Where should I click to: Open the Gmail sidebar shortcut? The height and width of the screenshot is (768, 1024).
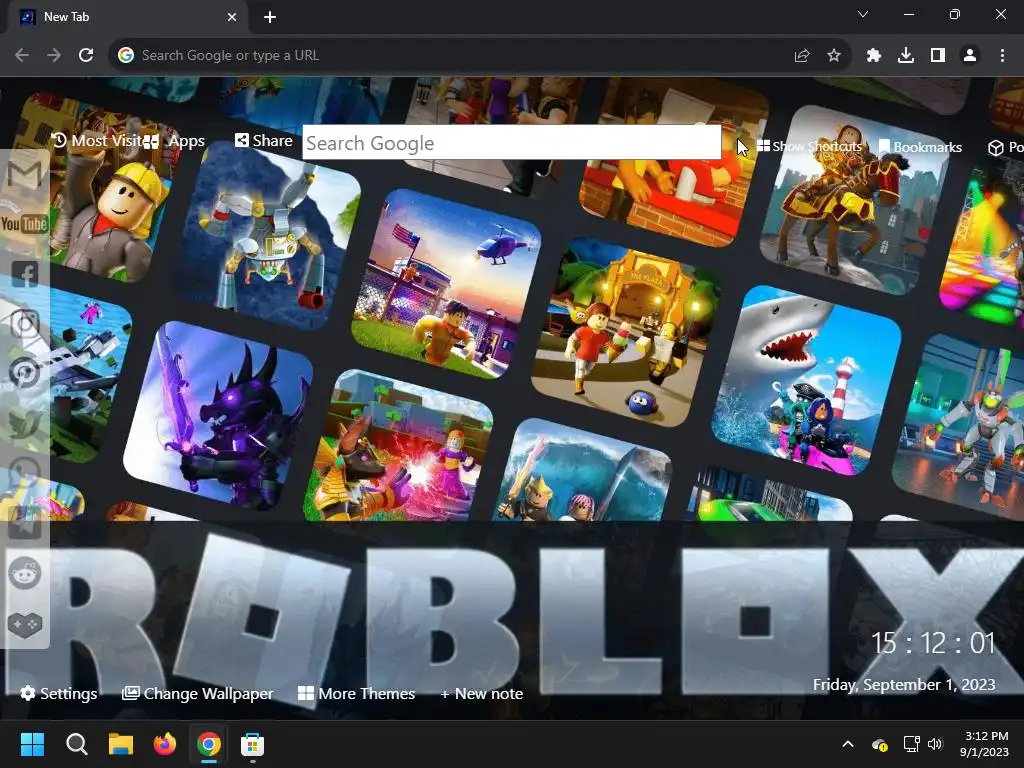click(25, 174)
